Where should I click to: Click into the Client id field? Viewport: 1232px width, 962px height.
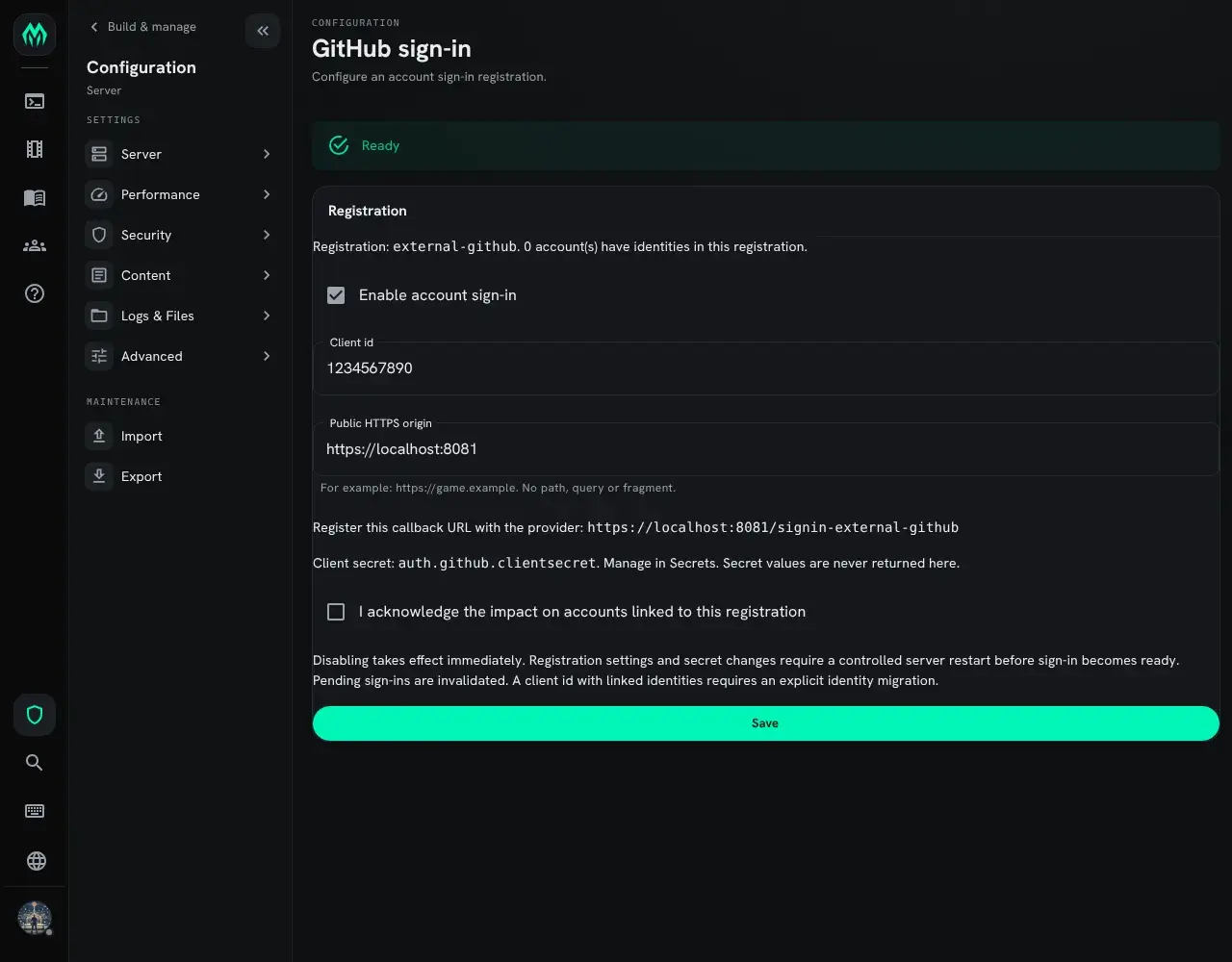coord(766,368)
